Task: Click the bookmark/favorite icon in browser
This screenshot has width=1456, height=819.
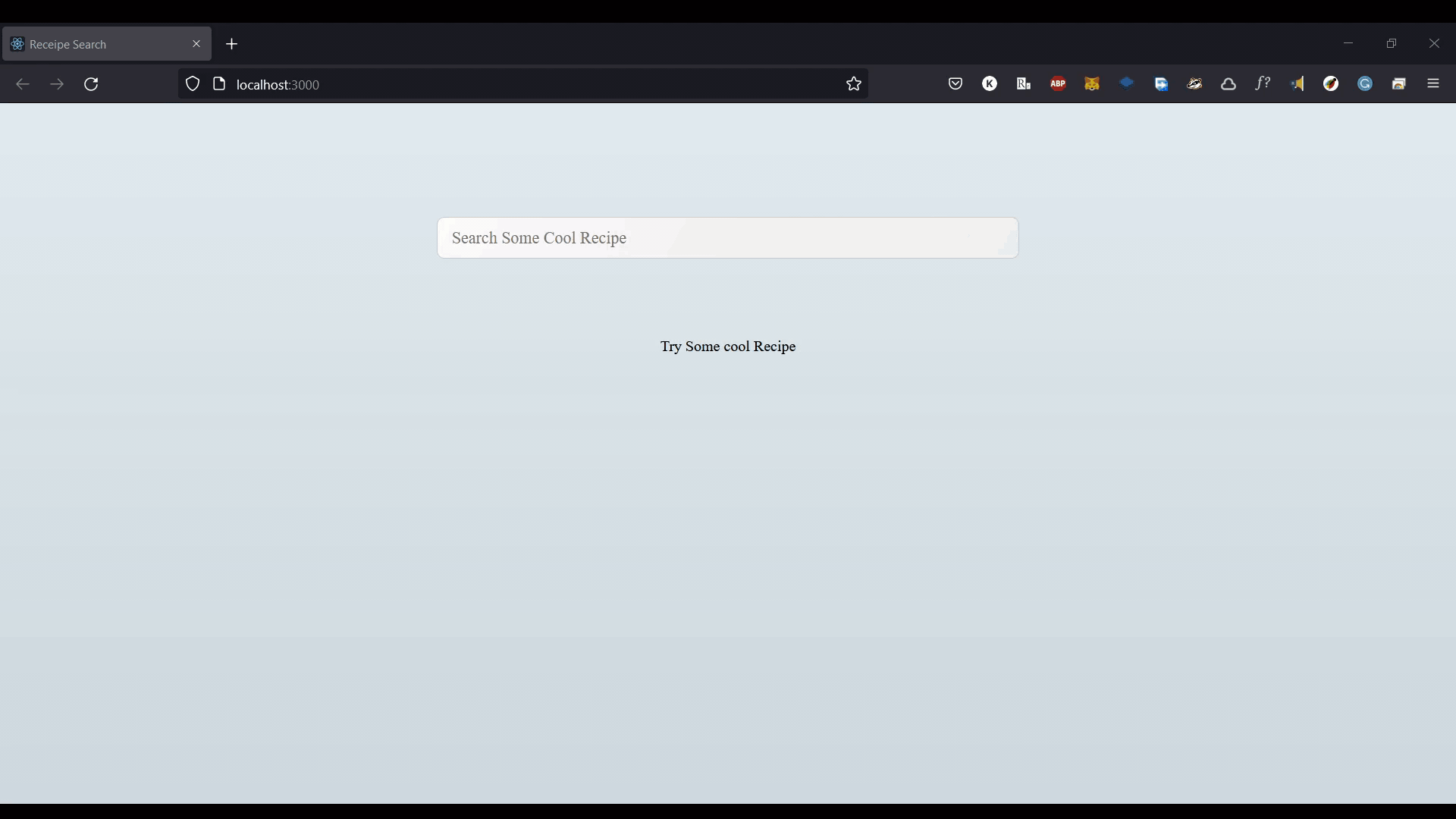Action: 853,84
